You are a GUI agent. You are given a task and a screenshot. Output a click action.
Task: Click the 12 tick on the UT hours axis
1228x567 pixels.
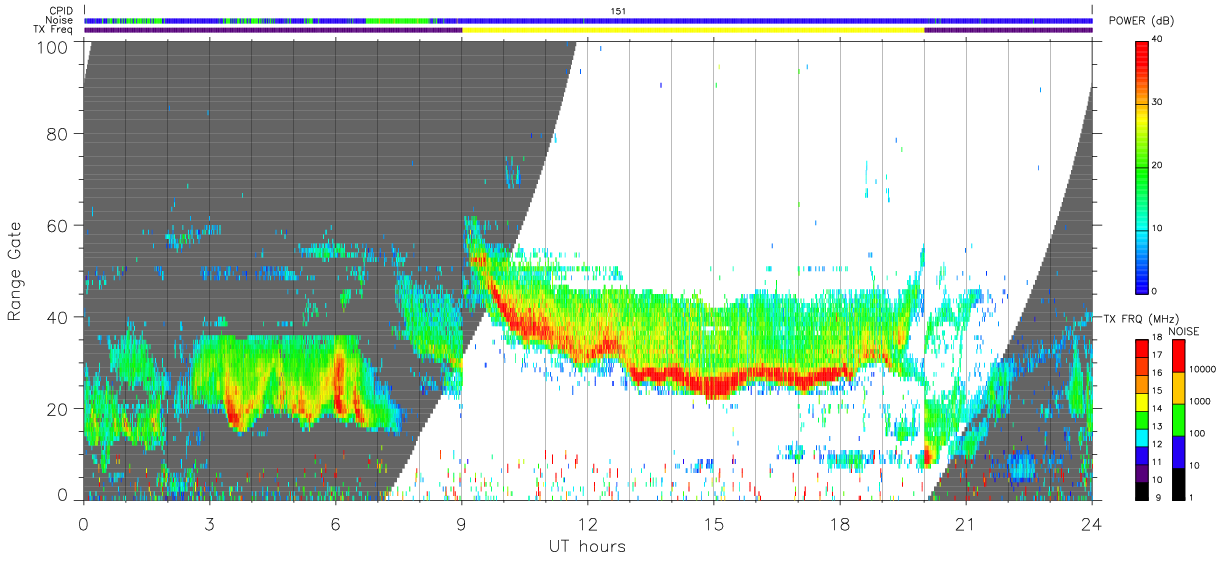tap(587, 523)
